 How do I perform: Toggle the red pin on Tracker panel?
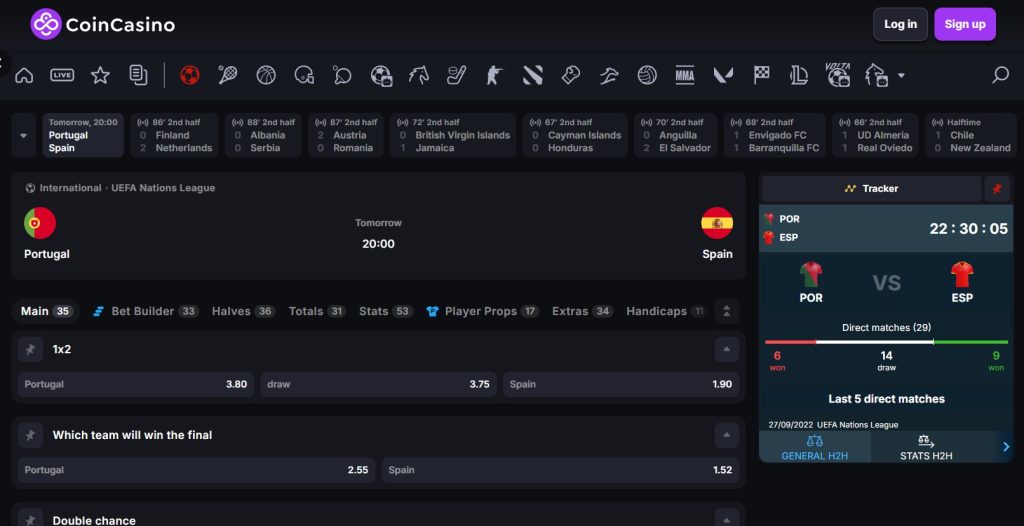click(x=997, y=188)
